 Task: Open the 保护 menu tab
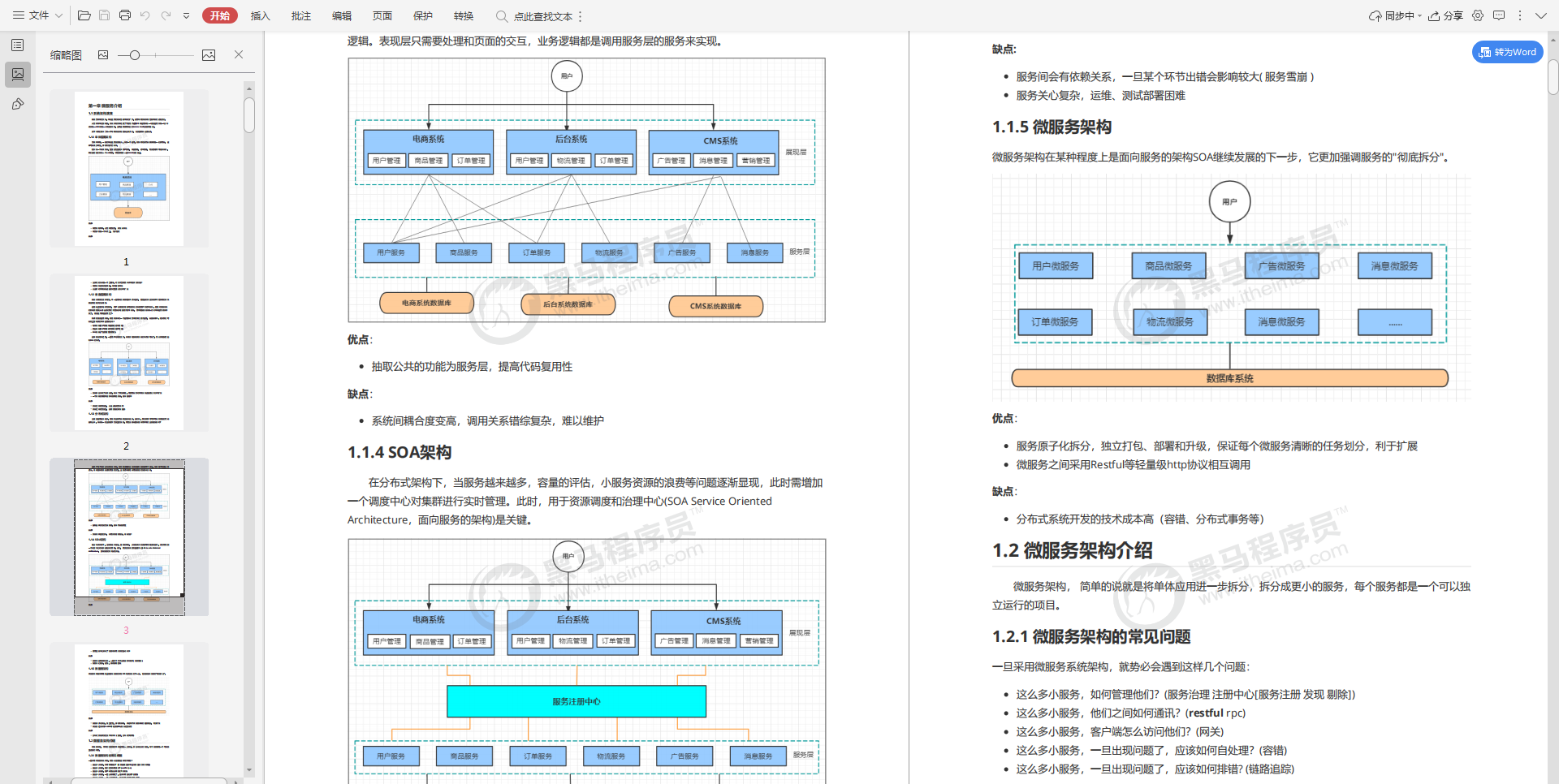pos(423,15)
